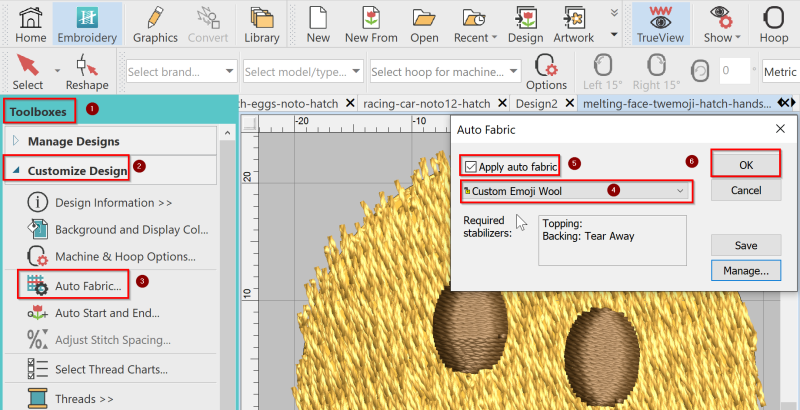Toggle Apply auto fabric checkbox
This screenshot has width=800, height=410.
click(470, 167)
